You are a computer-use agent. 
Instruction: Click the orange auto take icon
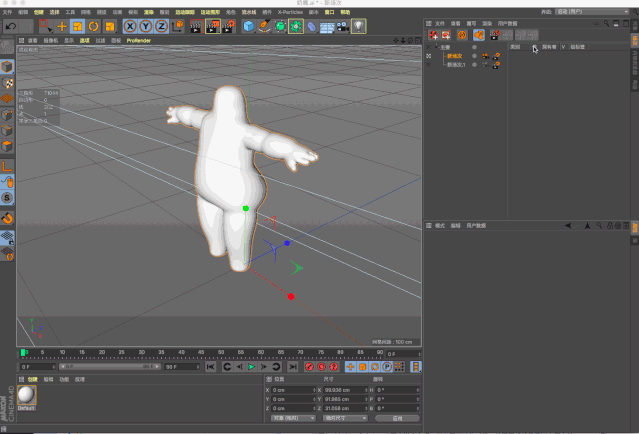click(x=462, y=35)
